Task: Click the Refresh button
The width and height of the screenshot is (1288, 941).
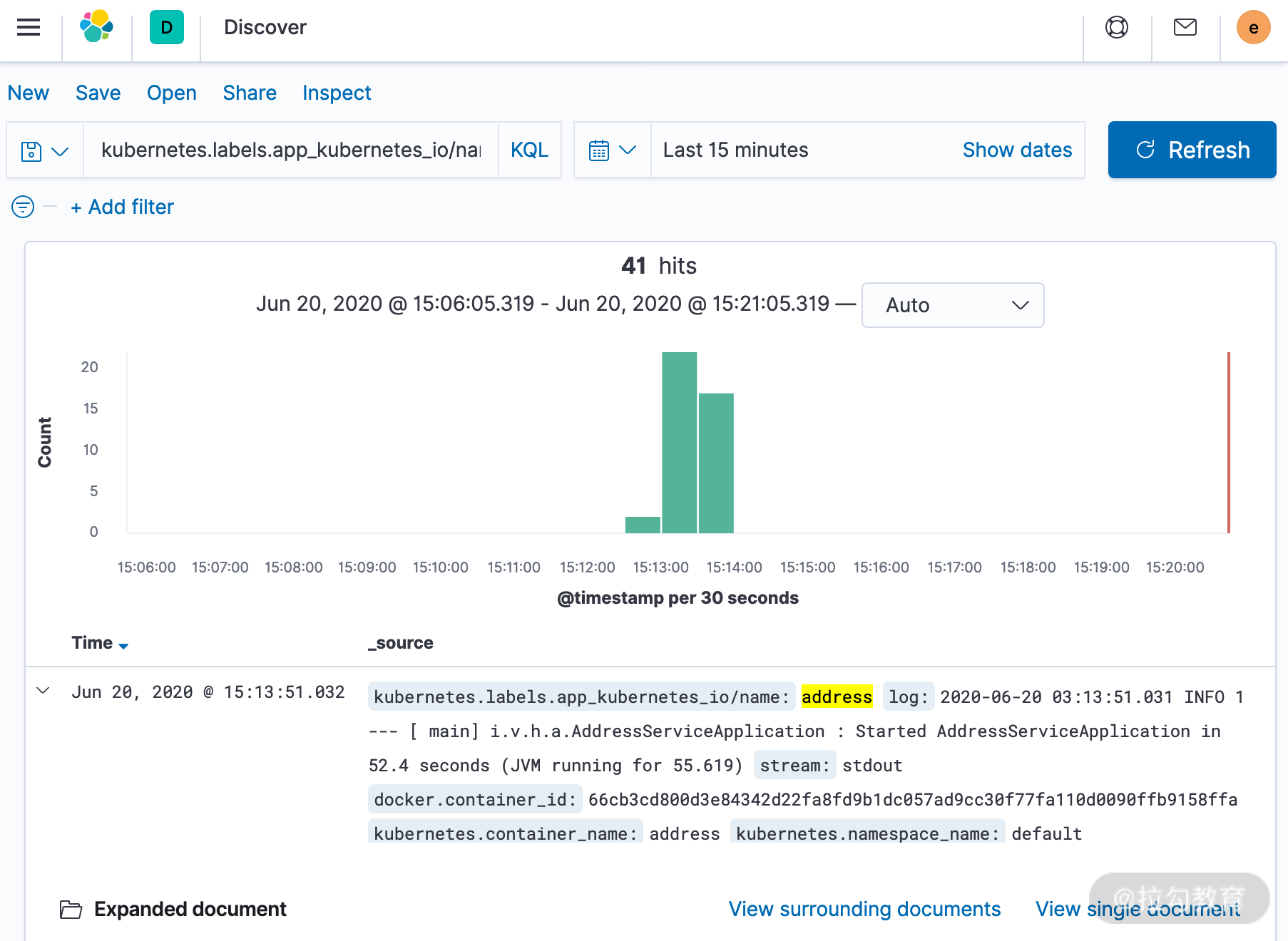Action: pos(1191,150)
